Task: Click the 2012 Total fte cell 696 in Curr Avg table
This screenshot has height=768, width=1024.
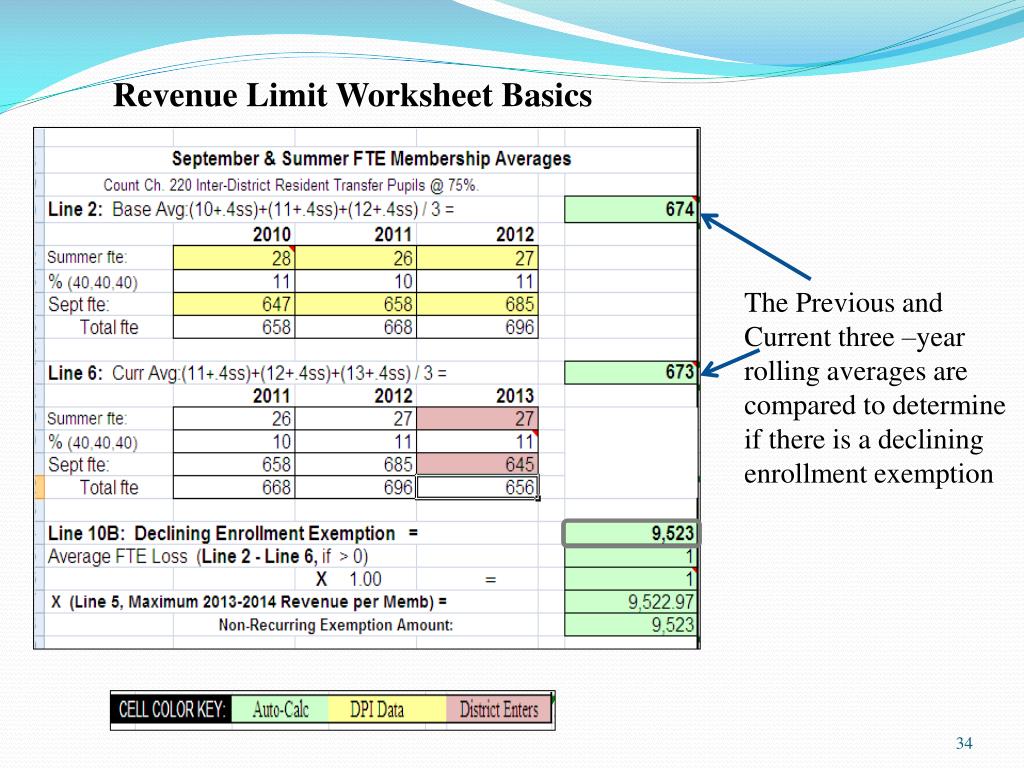Action: click(356, 487)
